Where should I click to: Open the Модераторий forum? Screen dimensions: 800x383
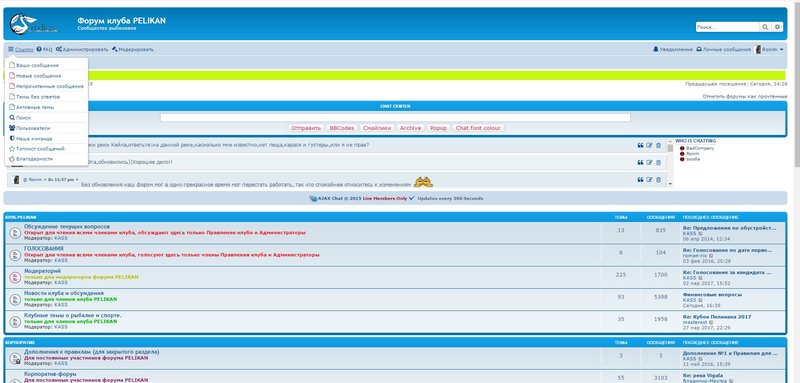(42, 271)
